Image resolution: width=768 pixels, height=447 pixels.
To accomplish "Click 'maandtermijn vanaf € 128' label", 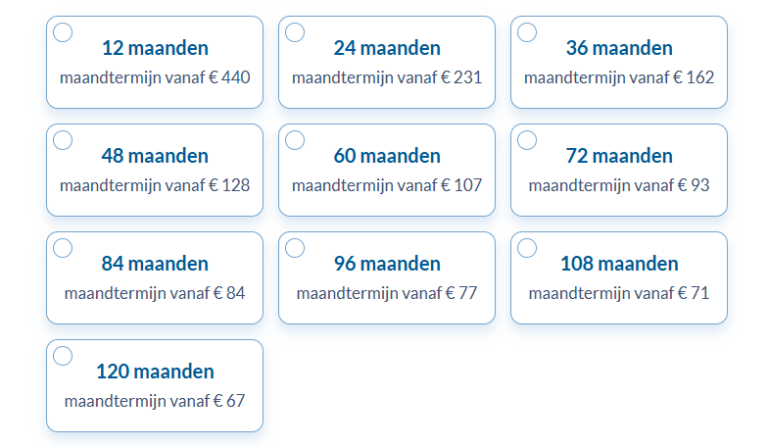I will [155, 185].
